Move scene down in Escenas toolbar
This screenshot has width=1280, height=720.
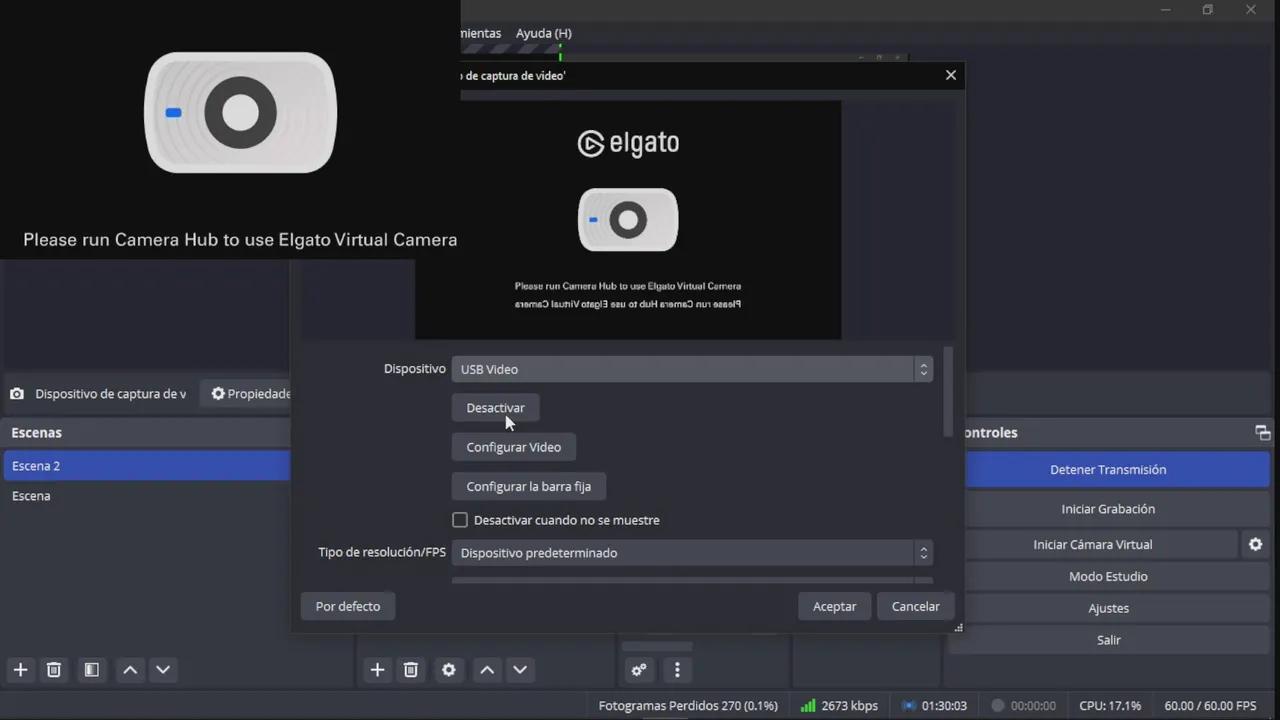click(x=164, y=670)
